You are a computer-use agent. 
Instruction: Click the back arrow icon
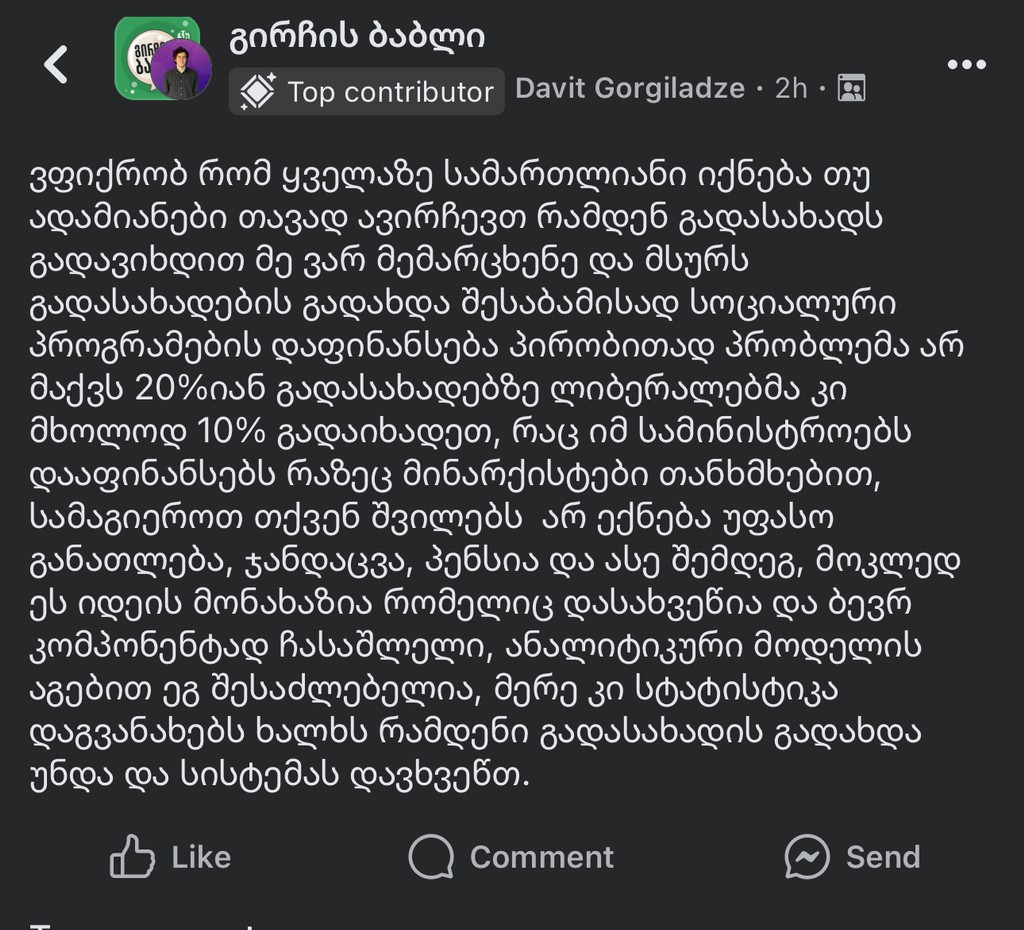pyautogui.click(x=57, y=63)
